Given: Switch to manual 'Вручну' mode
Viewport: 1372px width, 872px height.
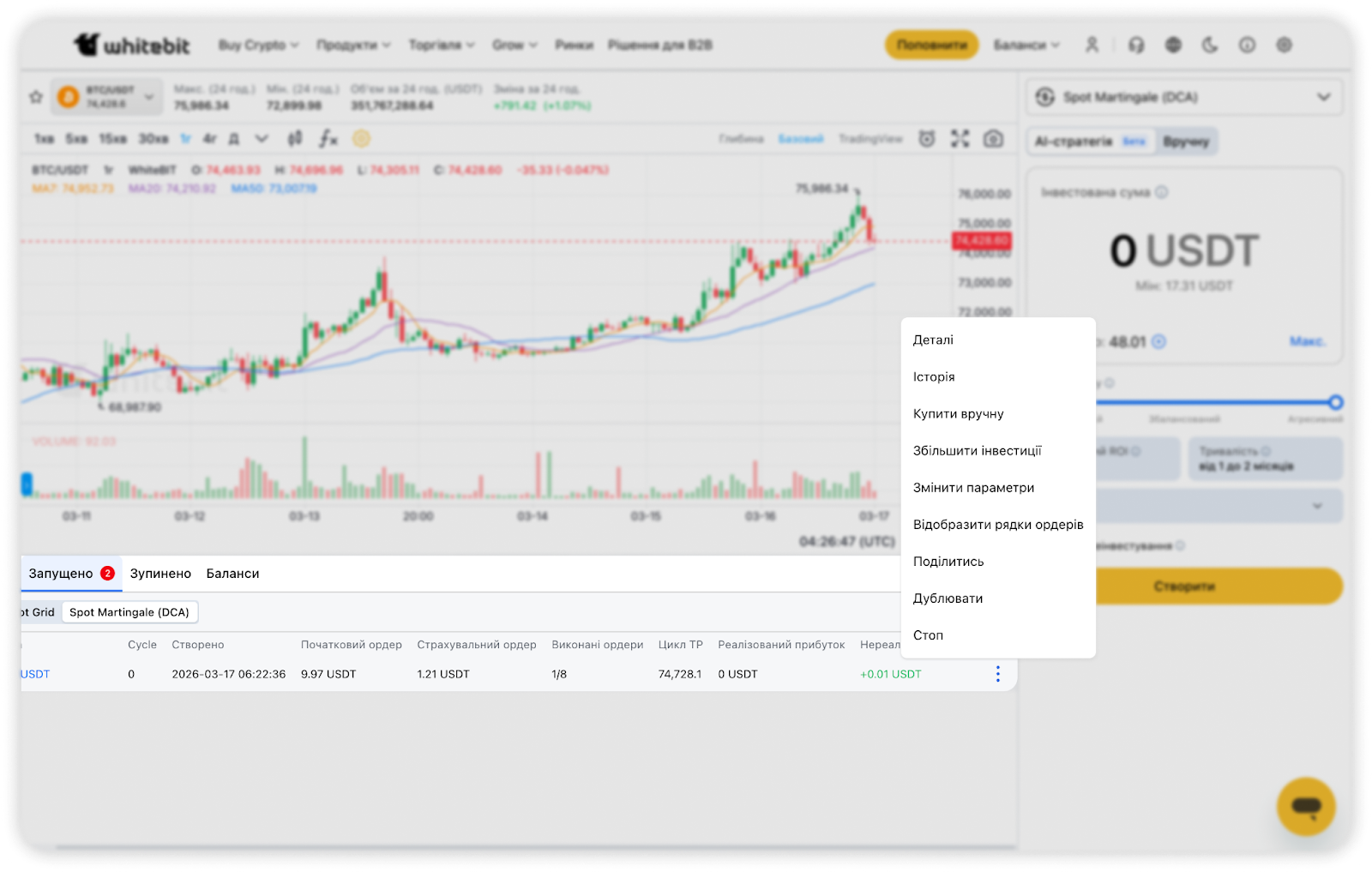Looking at the screenshot, I should (1186, 141).
